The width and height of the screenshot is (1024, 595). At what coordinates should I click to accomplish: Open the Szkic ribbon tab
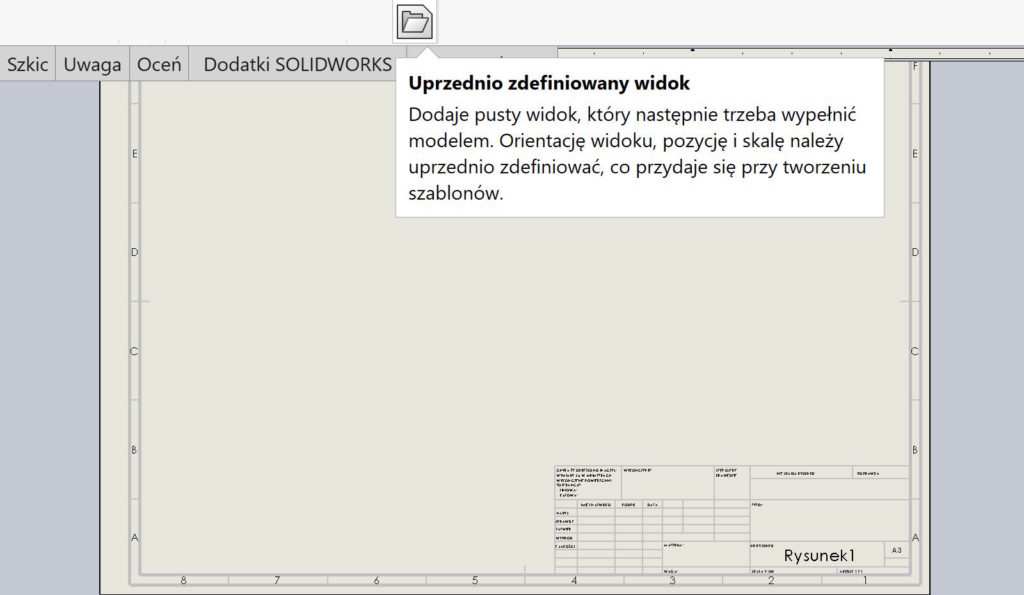pos(27,63)
